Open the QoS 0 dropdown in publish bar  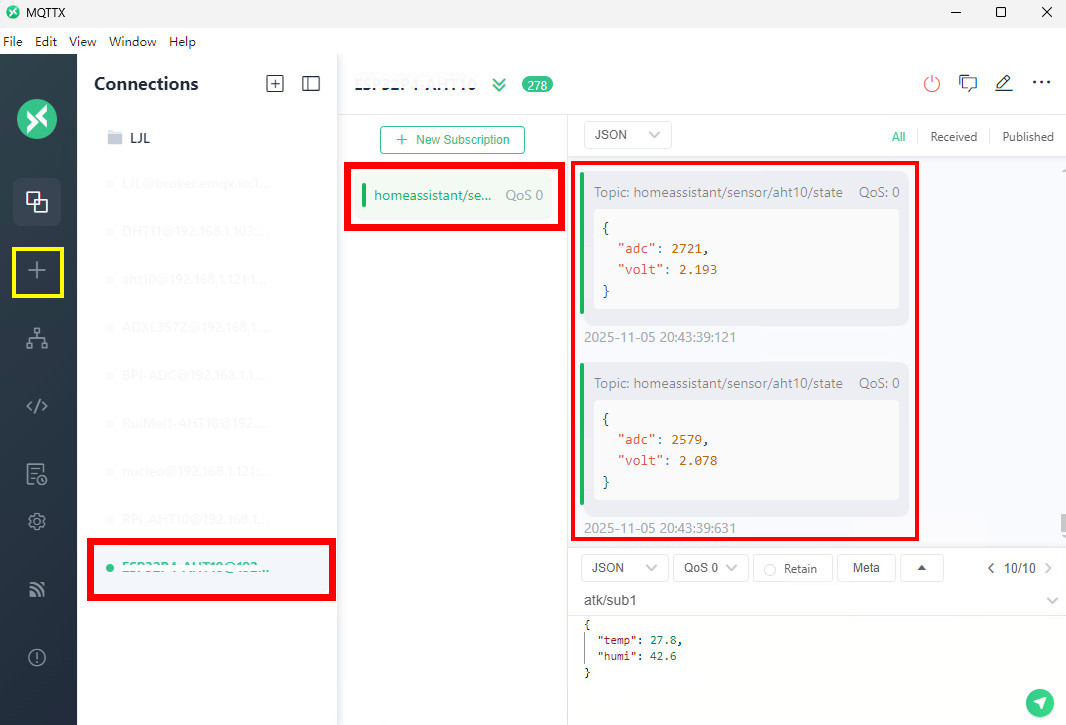(x=710, y=568)
